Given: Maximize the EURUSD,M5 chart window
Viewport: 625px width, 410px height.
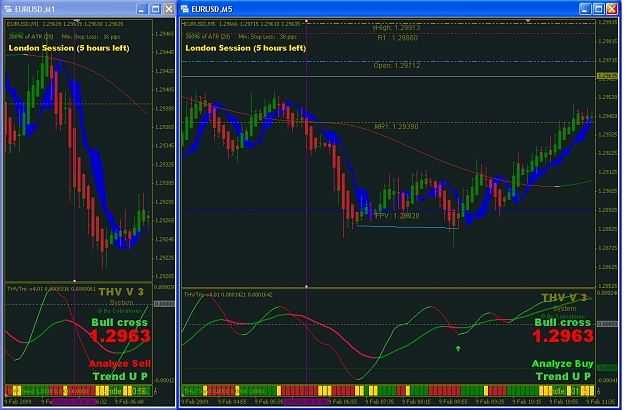Looking at the screenshot, I should (599, 9).
